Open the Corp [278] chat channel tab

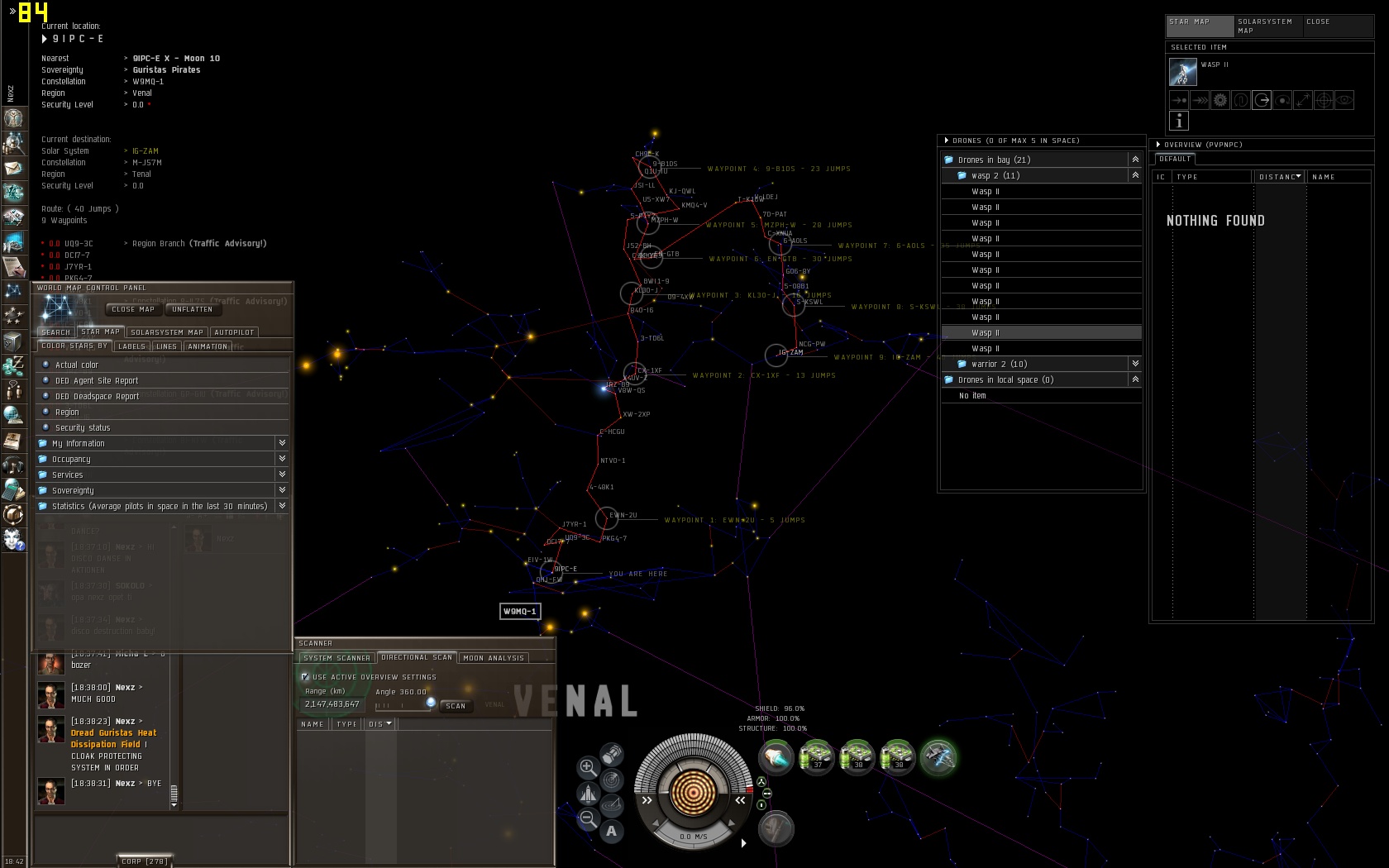tap(145, 861)
